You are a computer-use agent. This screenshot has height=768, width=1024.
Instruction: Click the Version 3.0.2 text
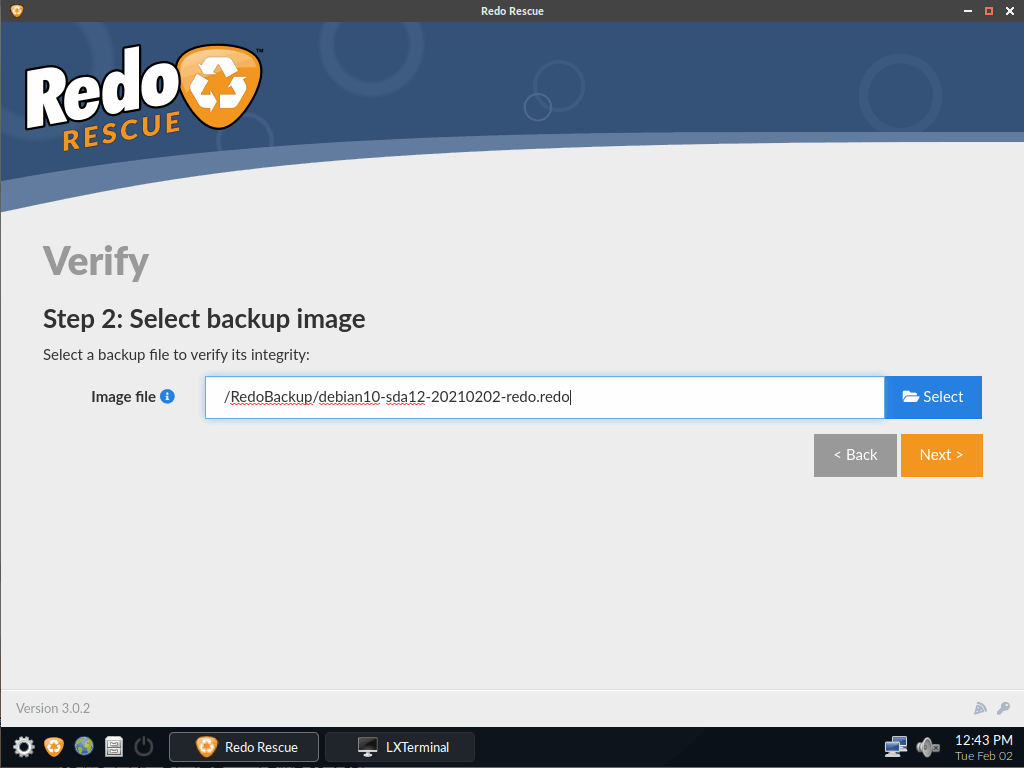tap(53, 709)
